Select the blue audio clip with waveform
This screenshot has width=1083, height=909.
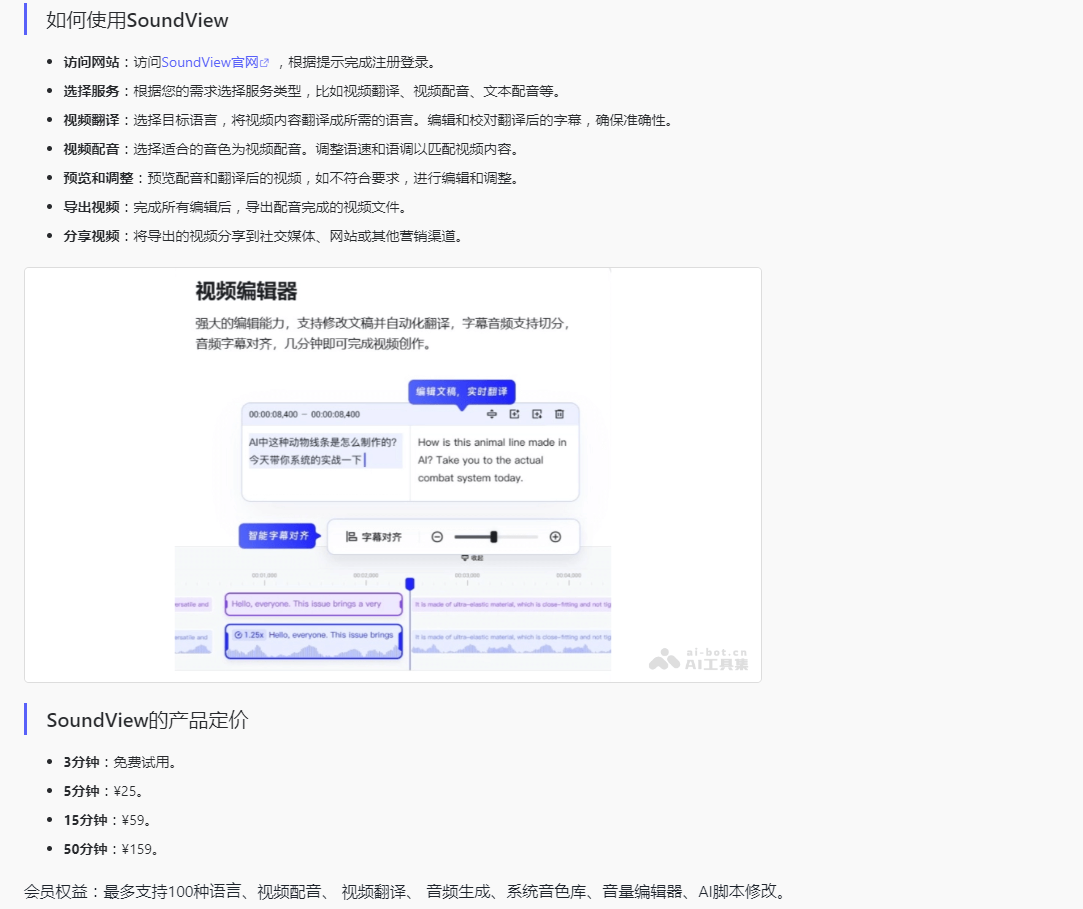pyautogui.click(x=314, y=642)
